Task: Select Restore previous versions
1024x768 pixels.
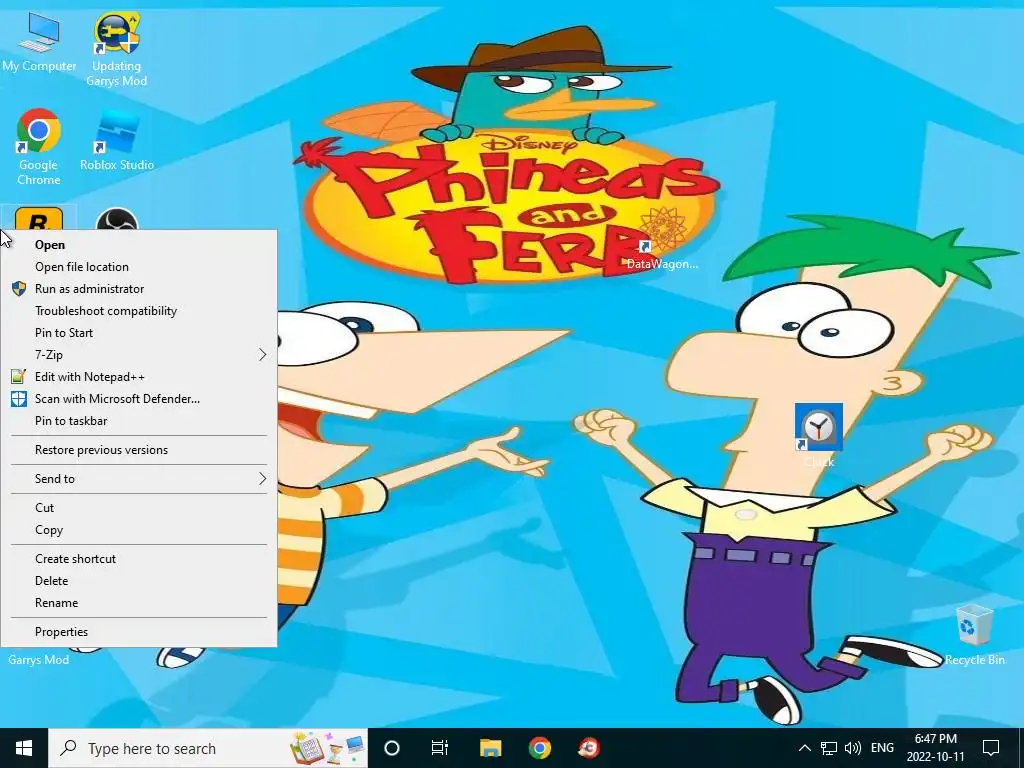Action: point(138,450)
